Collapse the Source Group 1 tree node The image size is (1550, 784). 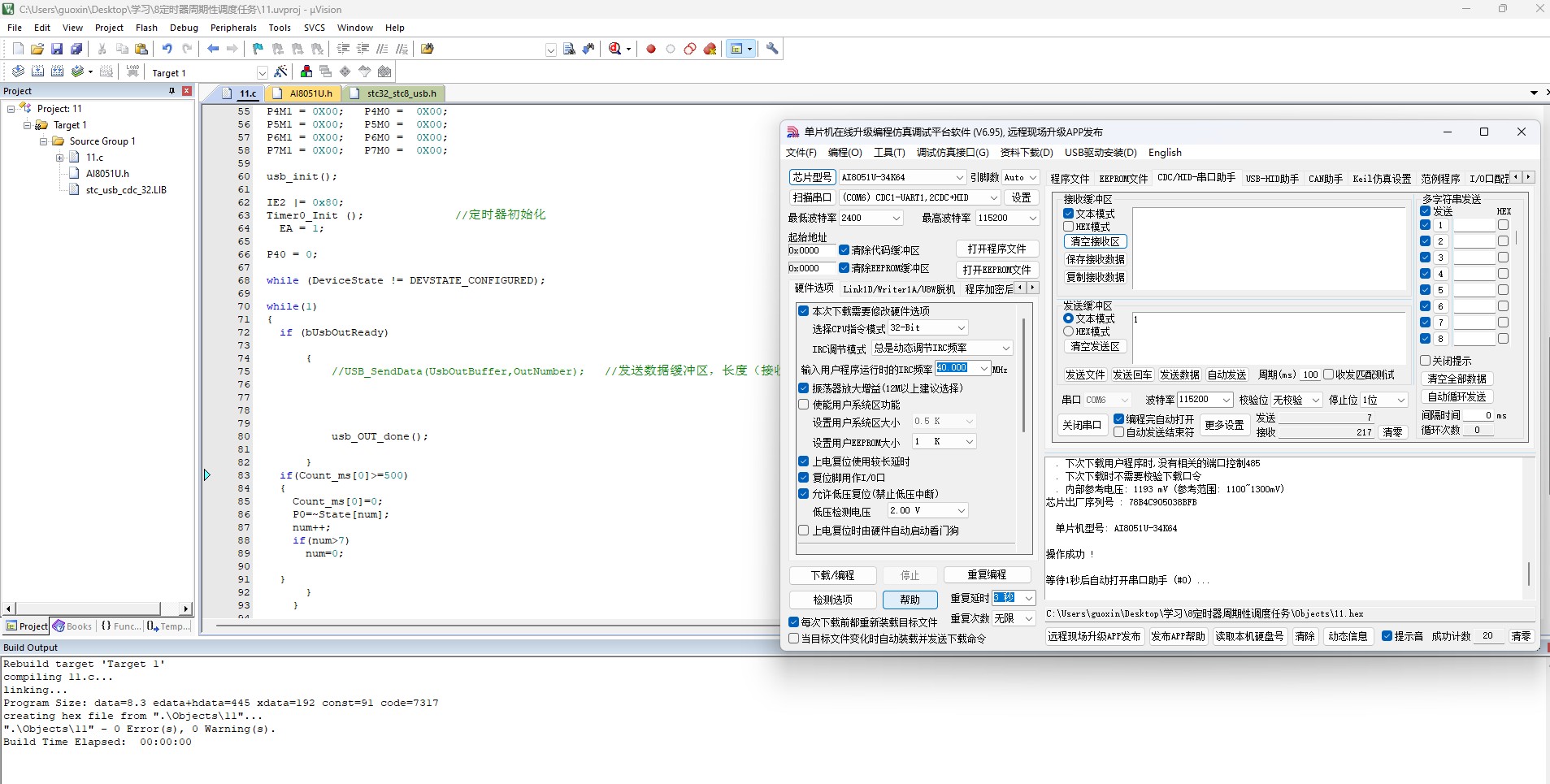click(44, 141)
